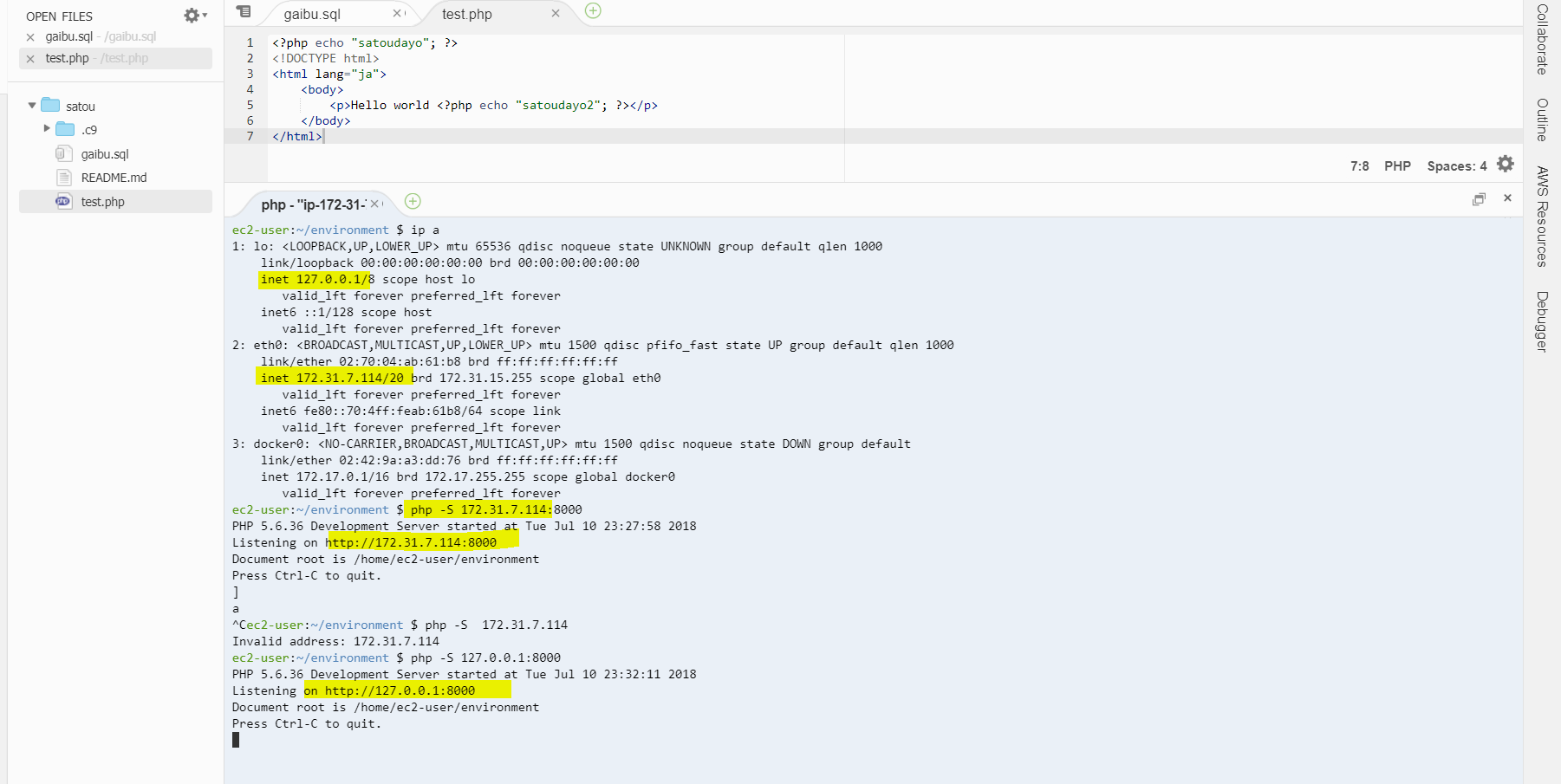Click the highlighted http://127.0.0.1:8000 URL

[x=400, y=690]
